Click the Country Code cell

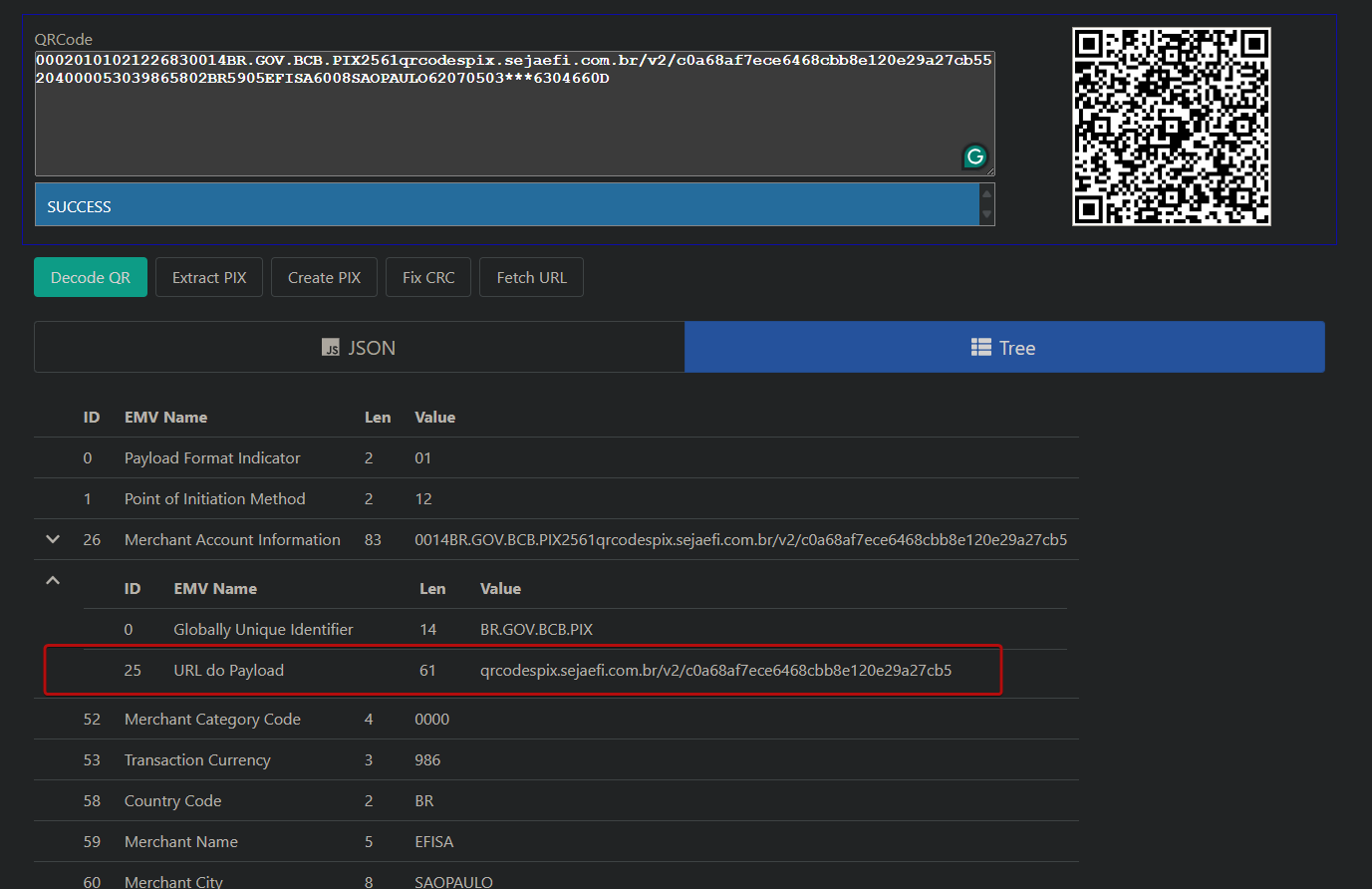click(x=172, y=800)
